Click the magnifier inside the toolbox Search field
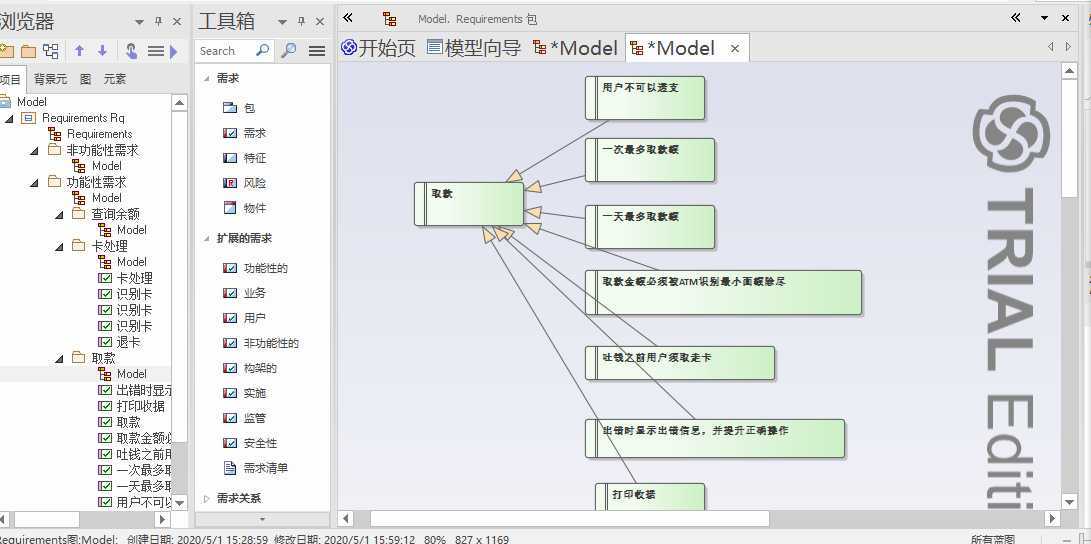This screenshot has width=1091, height=544. click(262, 50)
